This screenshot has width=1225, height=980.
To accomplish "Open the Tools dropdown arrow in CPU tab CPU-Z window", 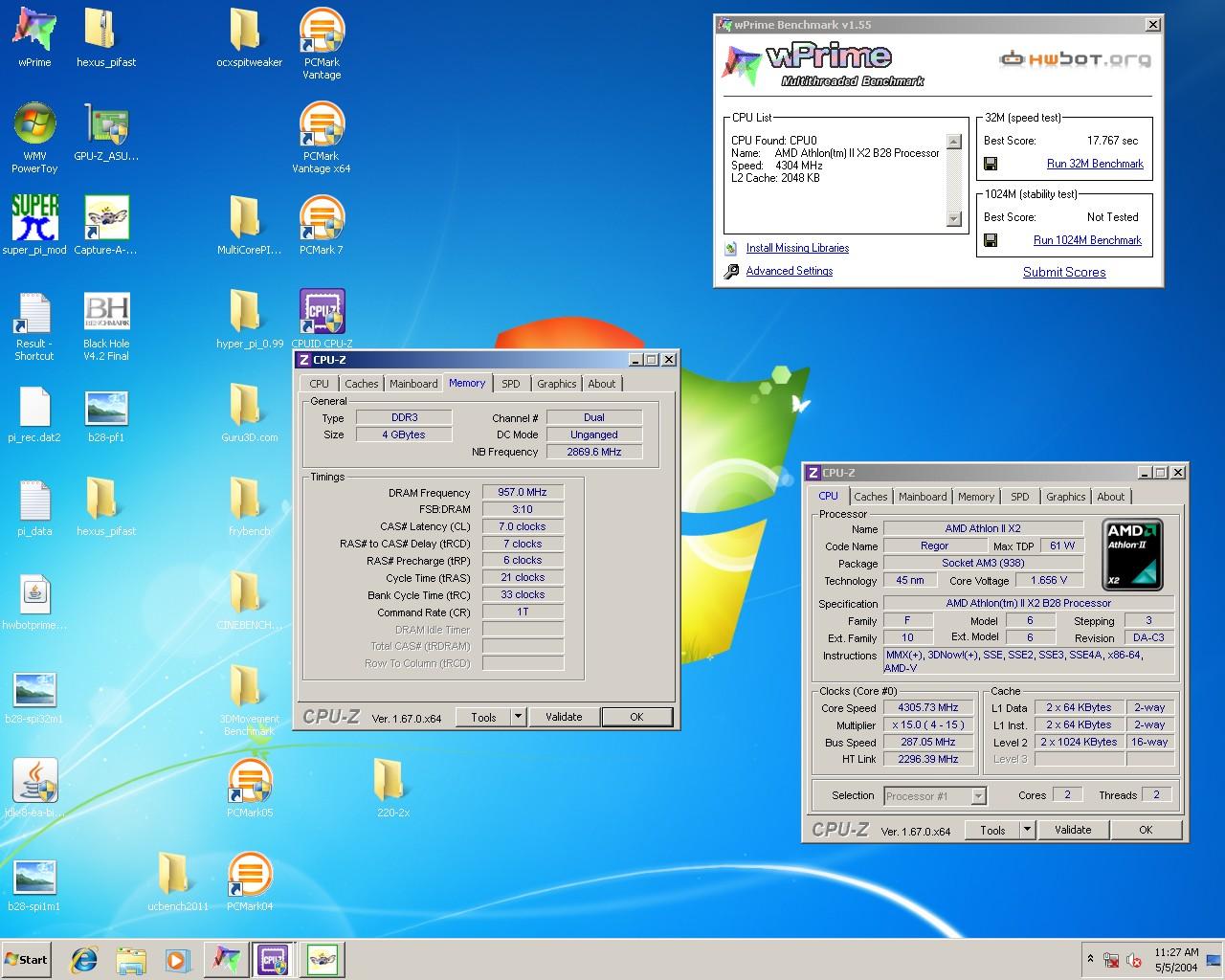I will click(1027, 830).
